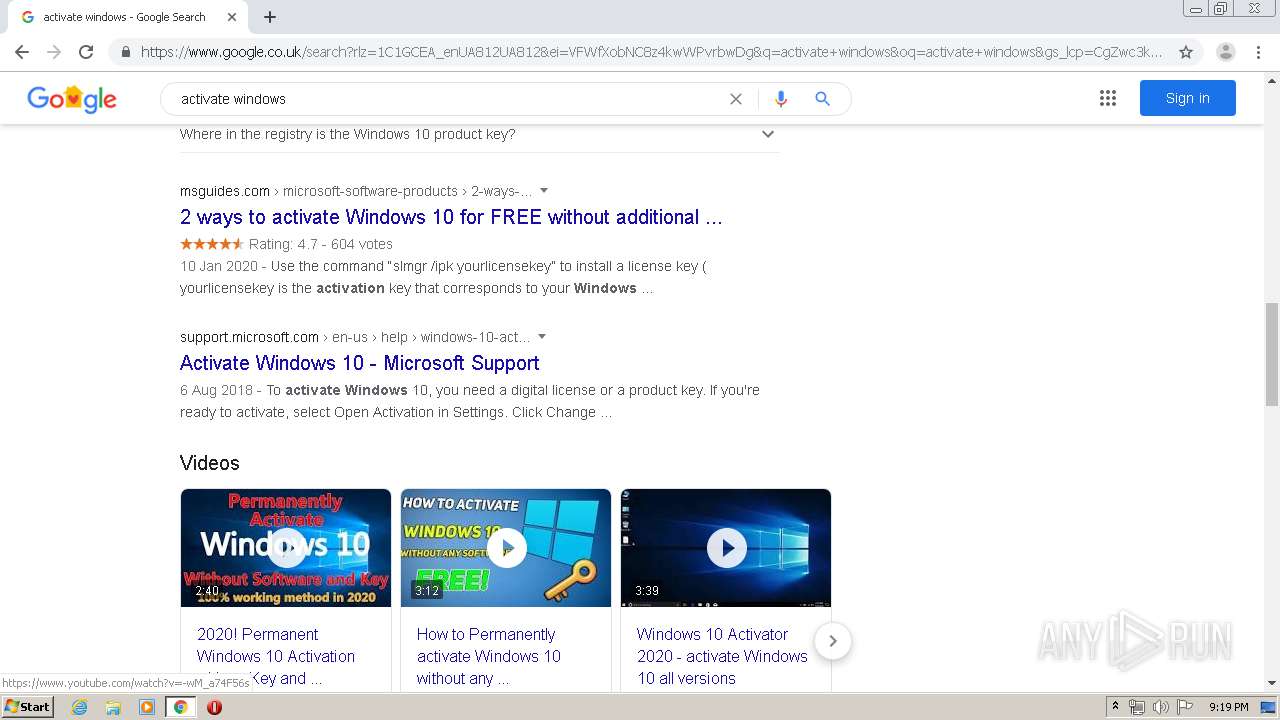Open the support.microsoft.com result options arrow
The image size is (1280, 720).
[542, 336]
